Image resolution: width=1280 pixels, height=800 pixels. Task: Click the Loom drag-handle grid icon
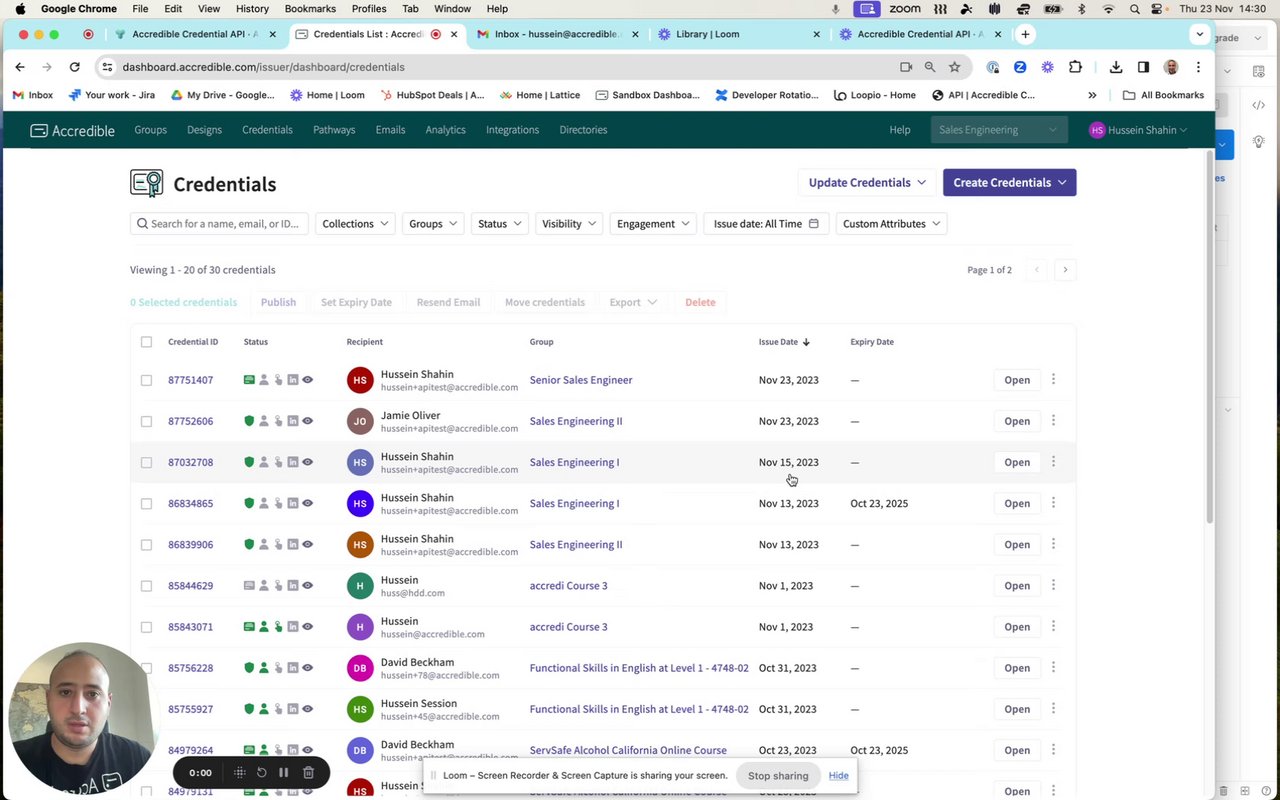coord(239,772)
